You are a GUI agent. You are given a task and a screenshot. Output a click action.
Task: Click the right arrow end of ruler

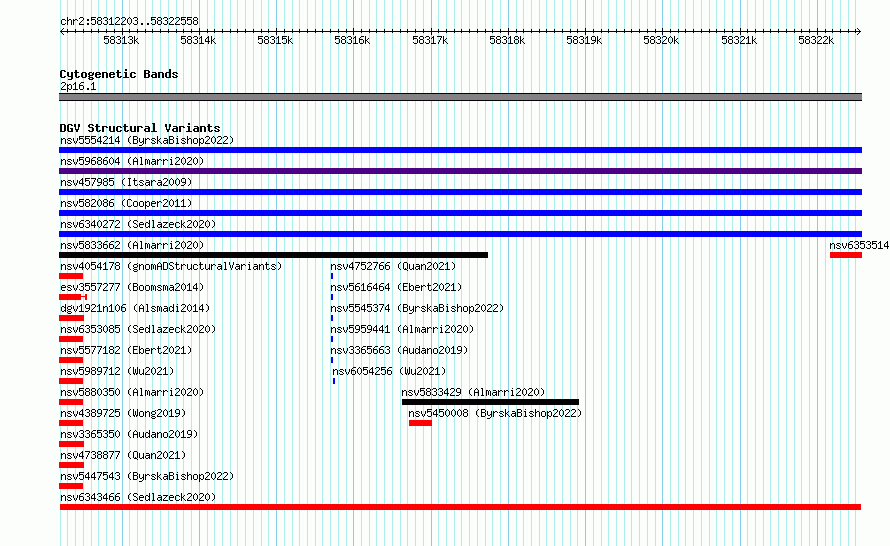[x=859, y=31]
